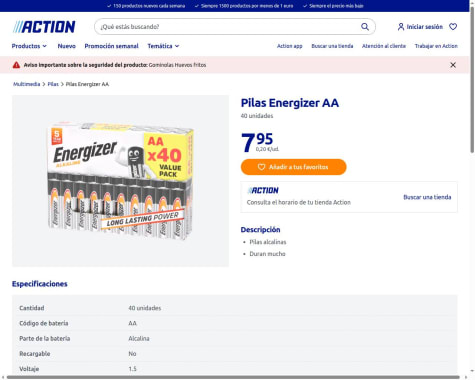Dismiss the product safety notice
475x380 pixels.
[x=453, y=65]
